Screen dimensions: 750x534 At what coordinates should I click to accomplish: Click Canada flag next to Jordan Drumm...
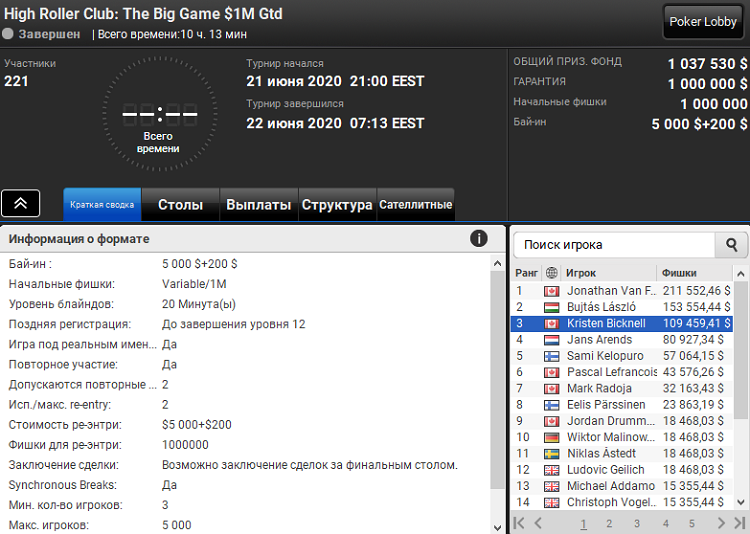coord(551,421)
